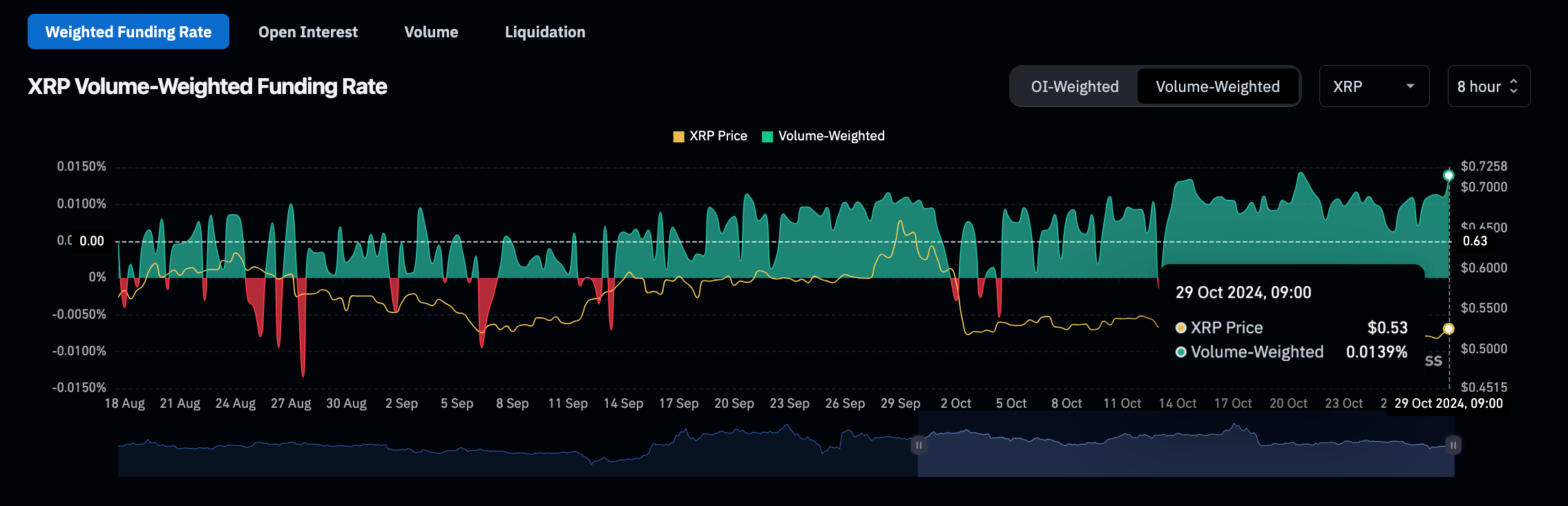Click the 23 Oct date label
This screenshot has height=506, width=1568.
[1344, 404]
